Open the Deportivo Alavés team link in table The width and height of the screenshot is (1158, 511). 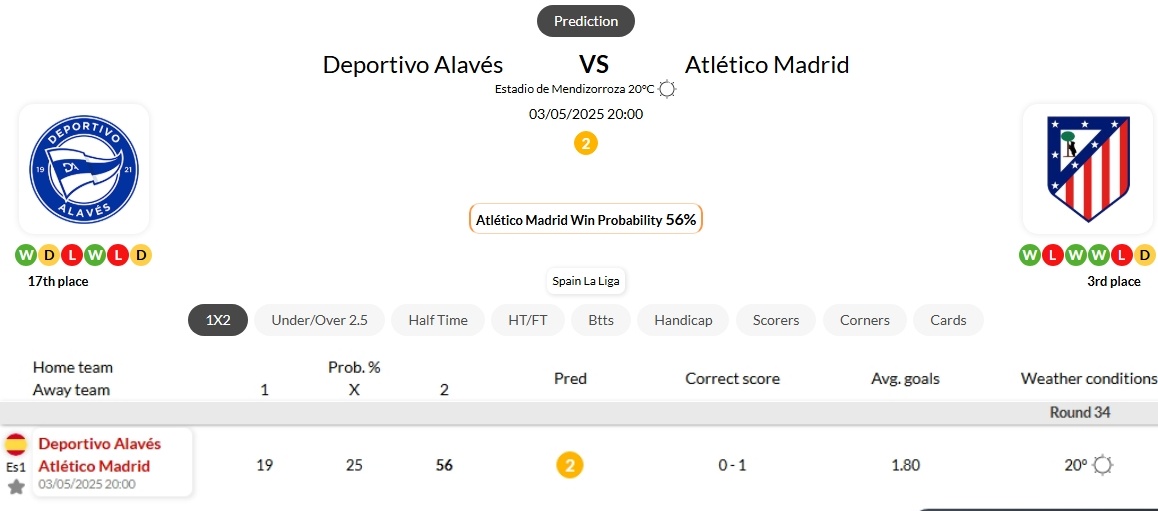coord(100,444)
